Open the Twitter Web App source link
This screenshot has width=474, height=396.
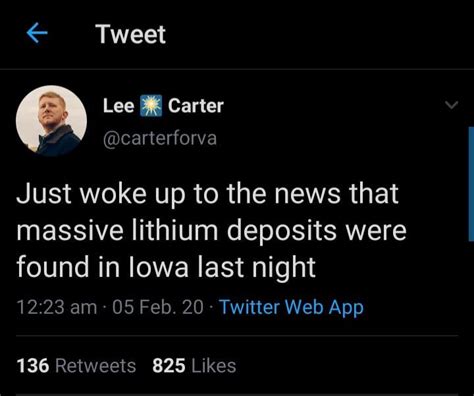(x=291, y=307)
